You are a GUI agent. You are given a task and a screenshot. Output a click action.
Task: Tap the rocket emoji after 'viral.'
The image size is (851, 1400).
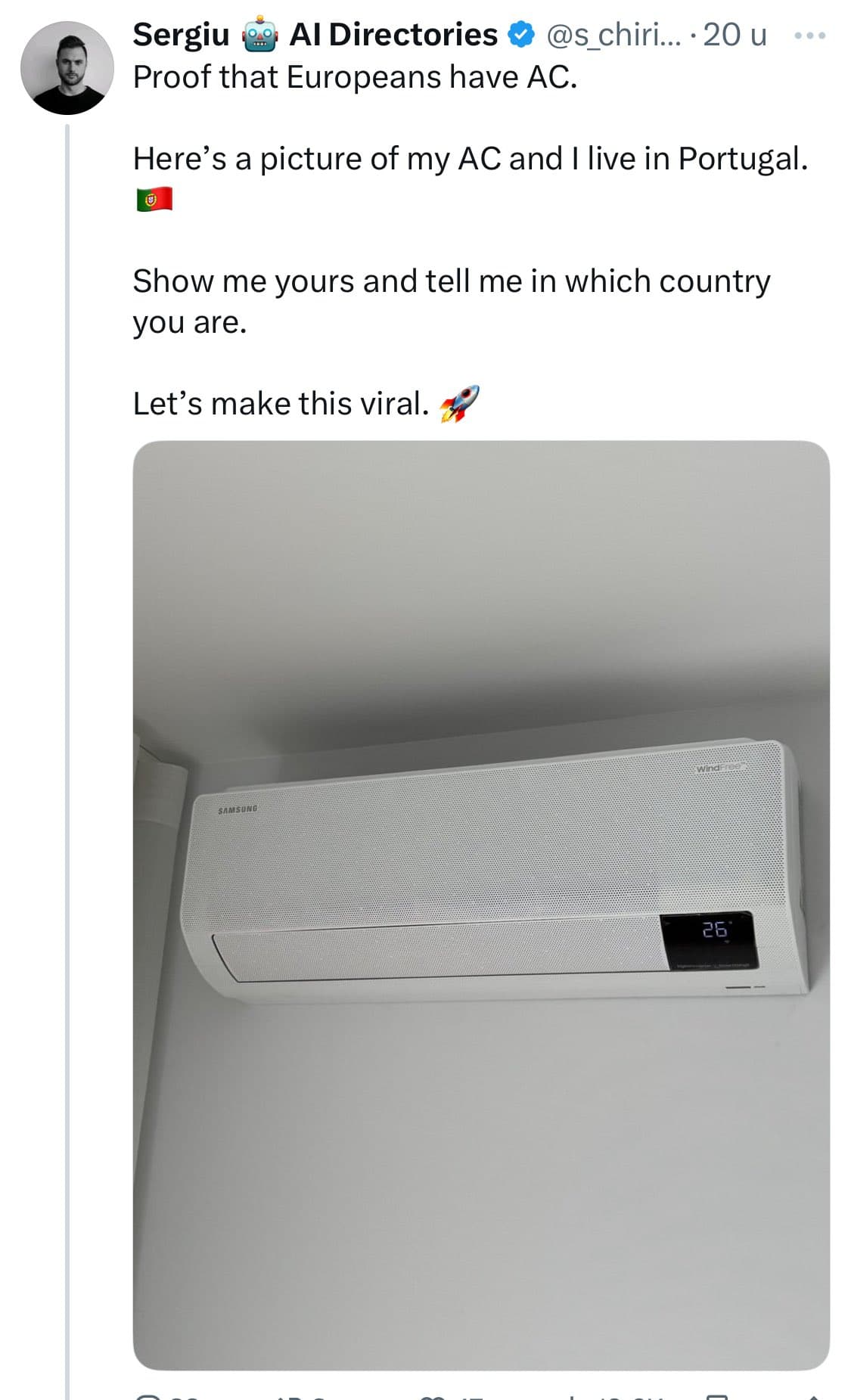(459, 403)
